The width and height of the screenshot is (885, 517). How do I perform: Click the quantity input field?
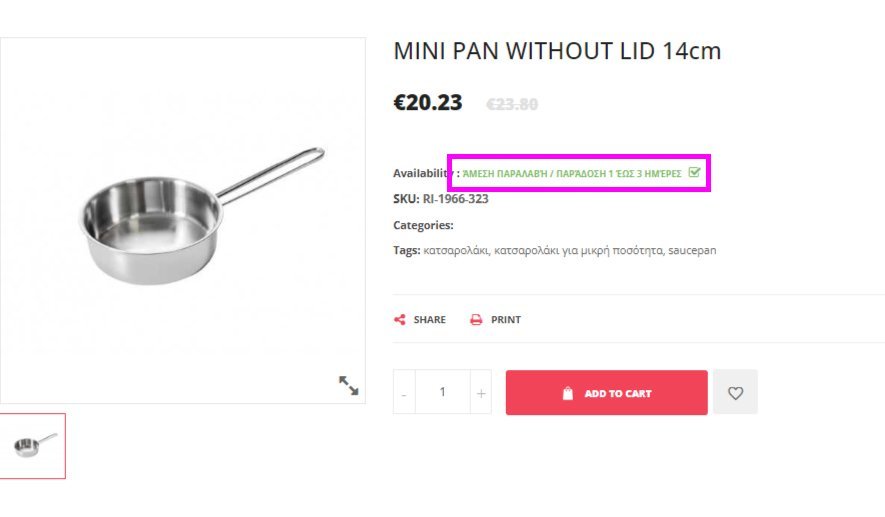(x=442, y=392)
